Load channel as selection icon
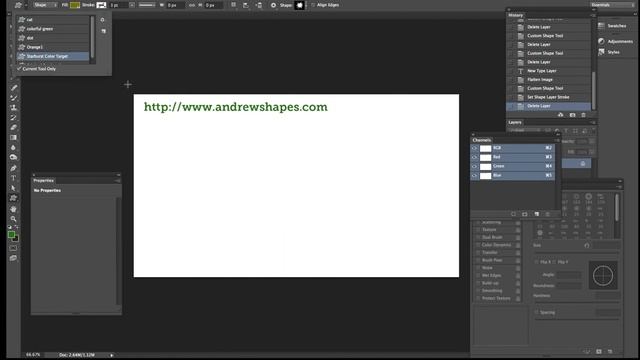 (513, 214)
